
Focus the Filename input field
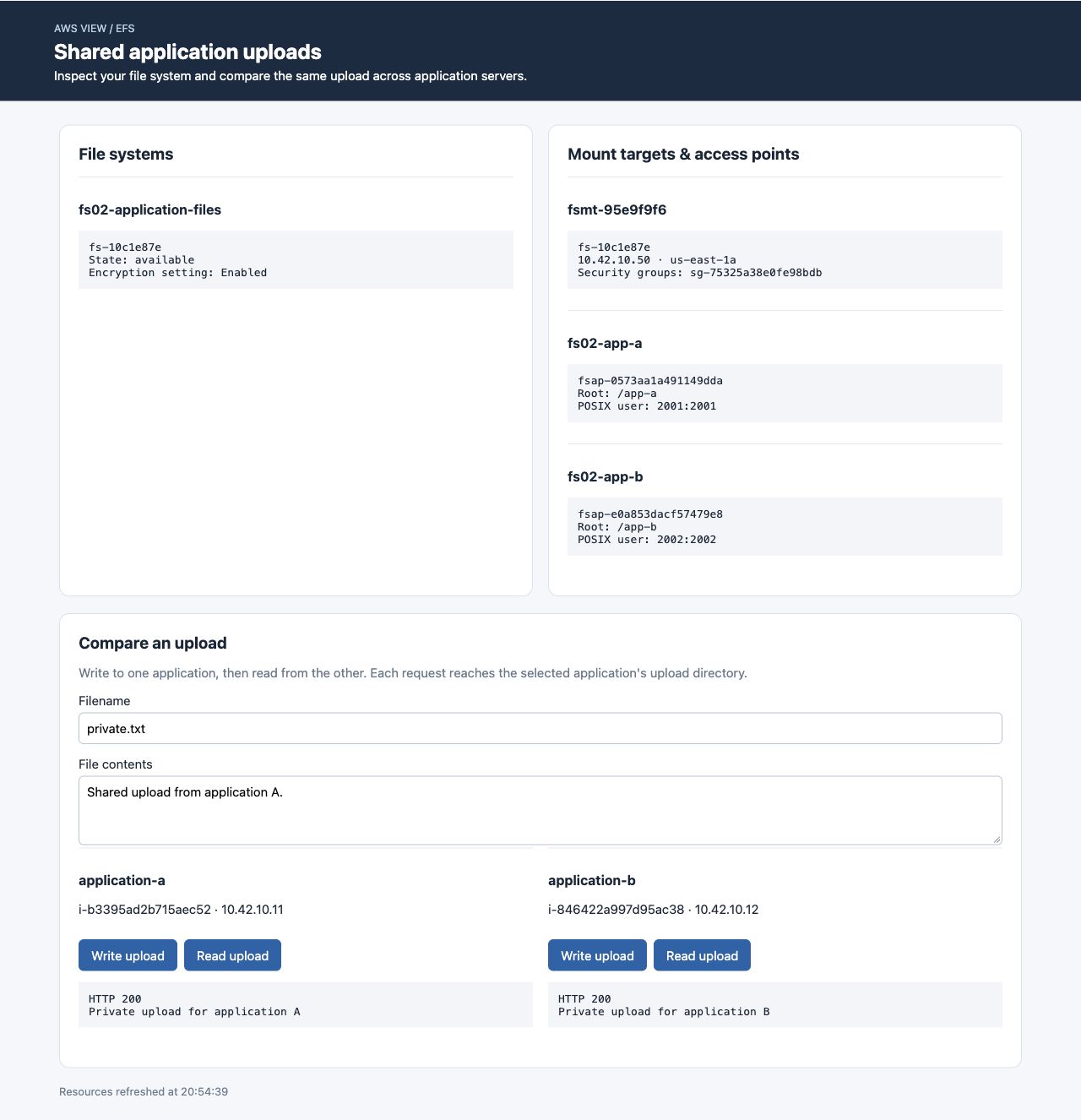(540, 728)
